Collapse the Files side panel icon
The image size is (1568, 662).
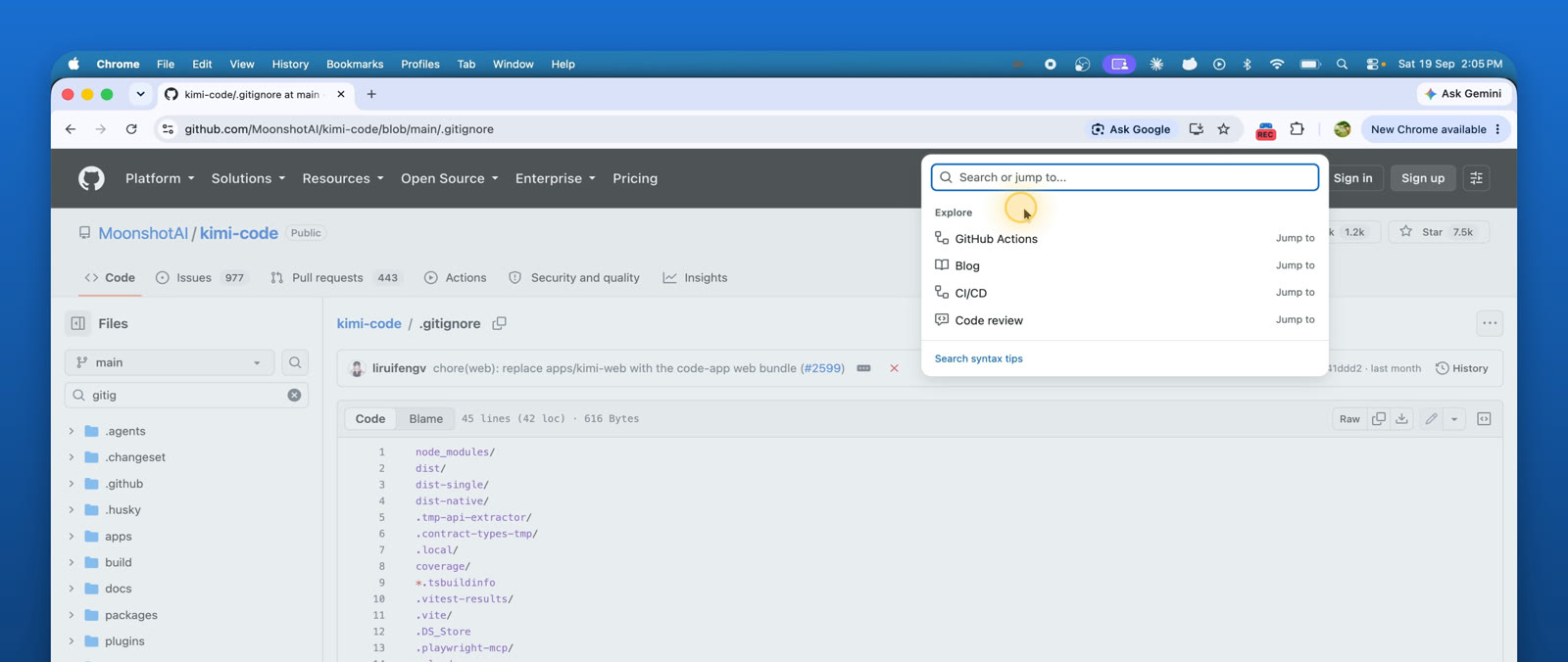tap(78, 323)
